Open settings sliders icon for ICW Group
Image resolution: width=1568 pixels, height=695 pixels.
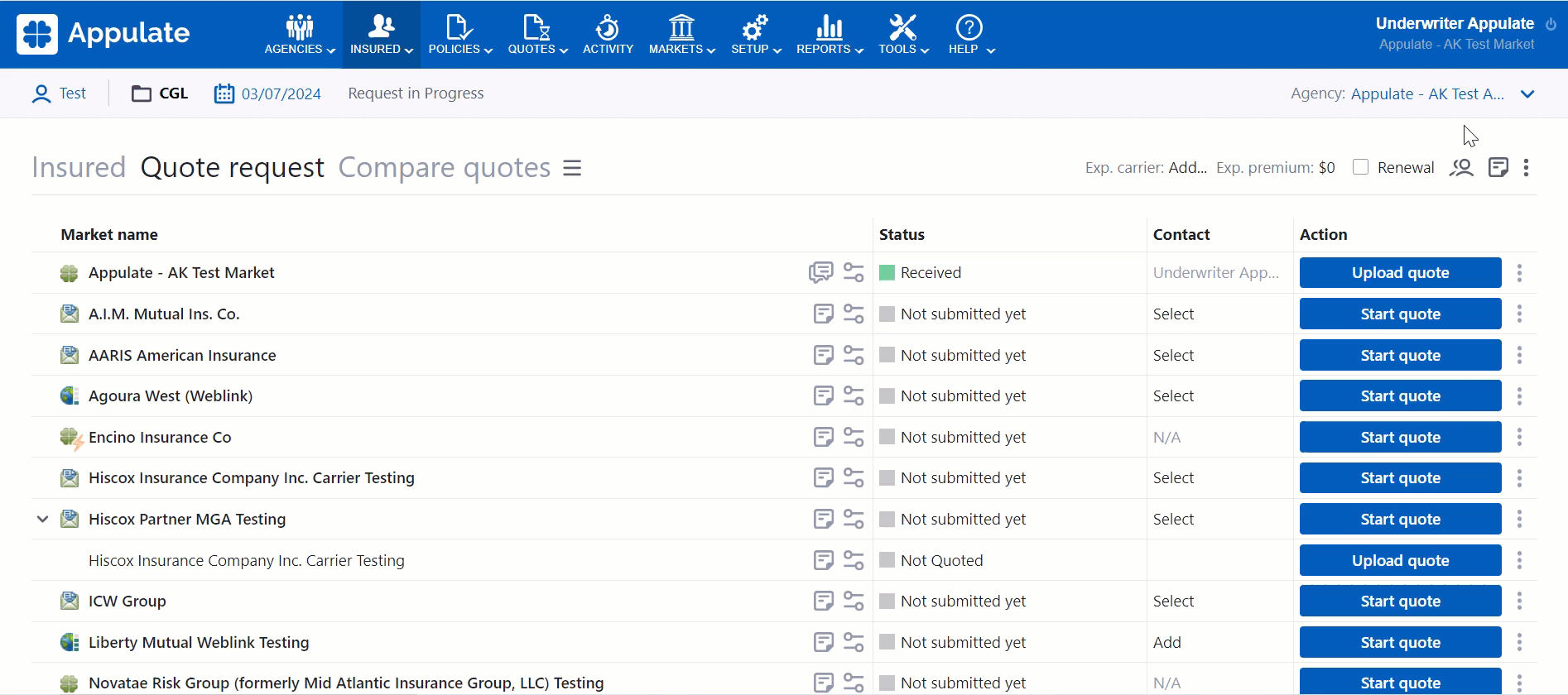(x=854, y=602)
